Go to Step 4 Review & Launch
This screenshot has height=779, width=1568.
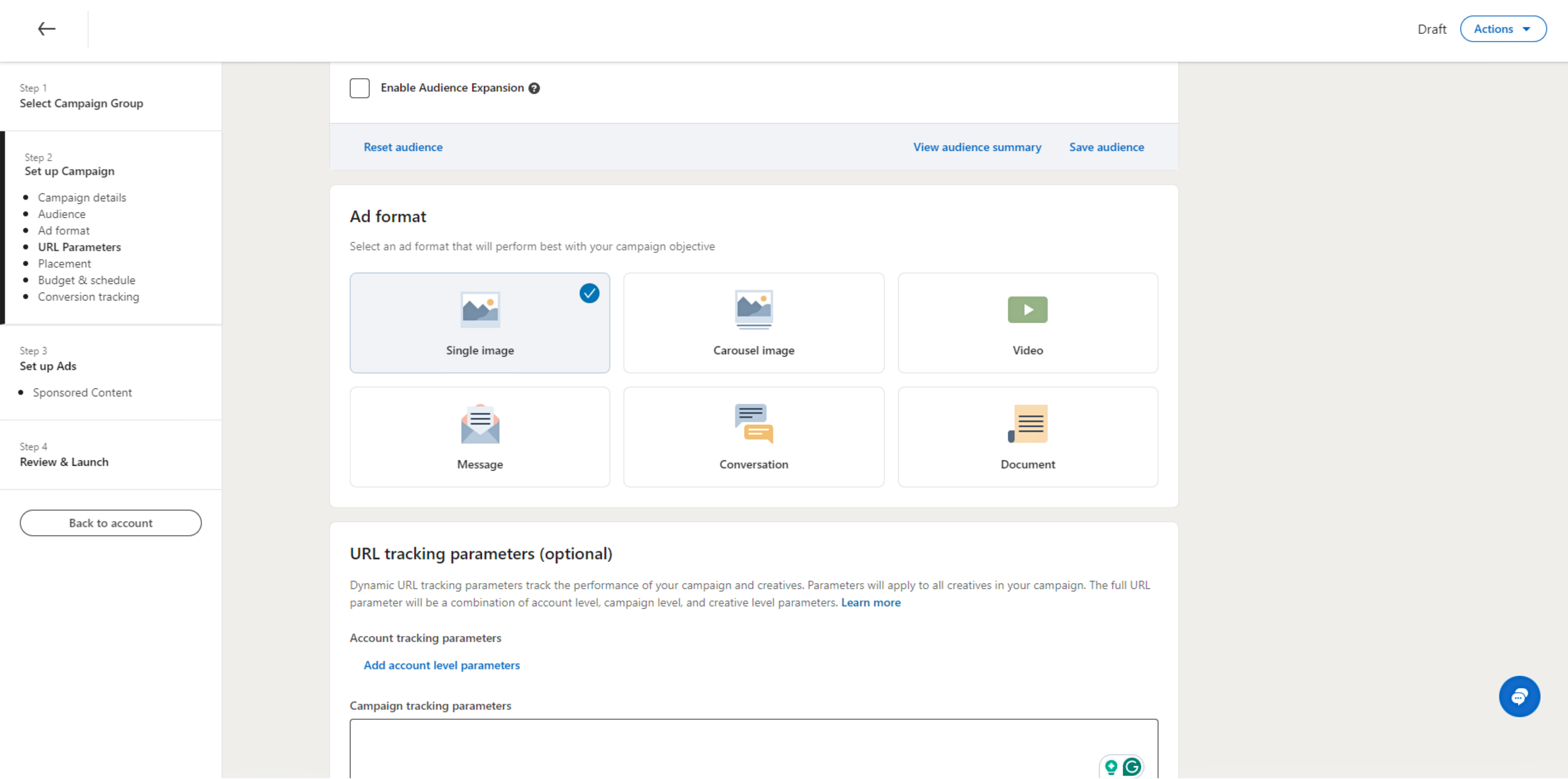click(64, 455)
